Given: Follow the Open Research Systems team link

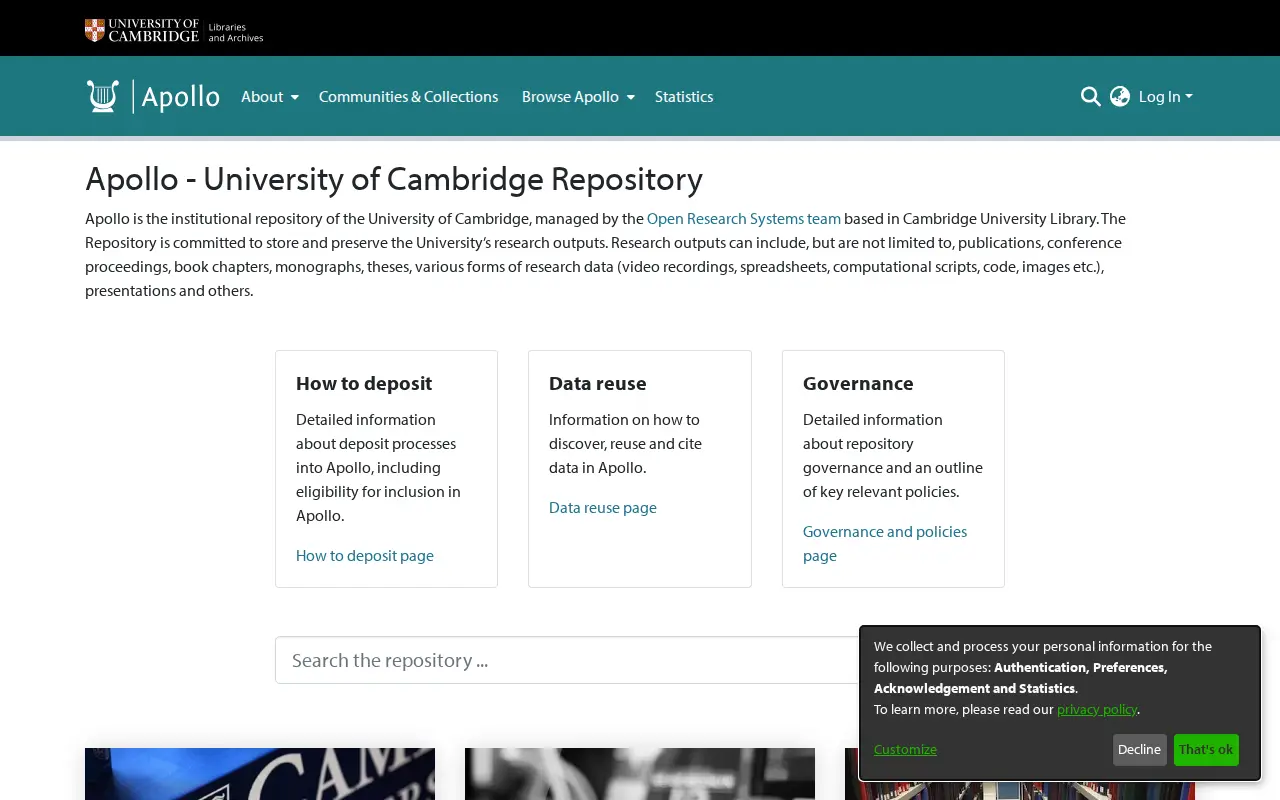Looking at the screenshot, I should click(744, 218).
